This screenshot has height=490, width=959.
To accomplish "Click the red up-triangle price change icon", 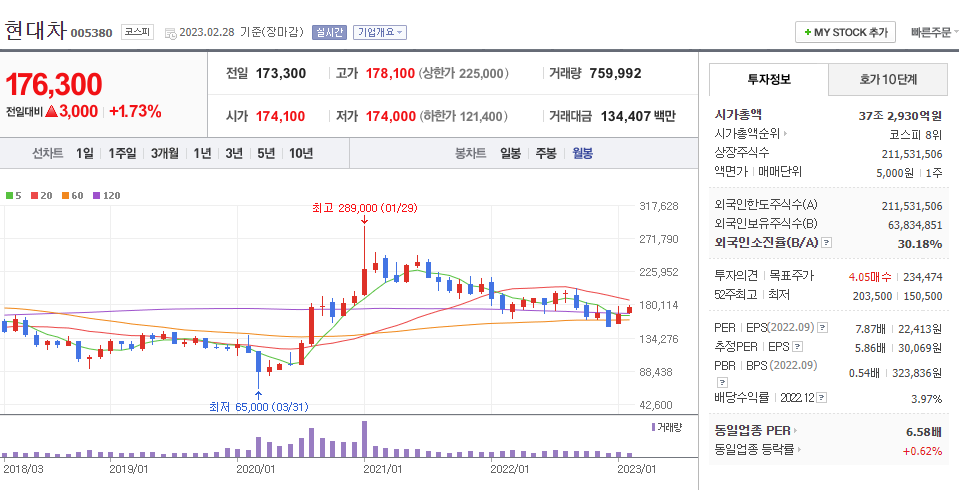I will (x=51, y=111).
